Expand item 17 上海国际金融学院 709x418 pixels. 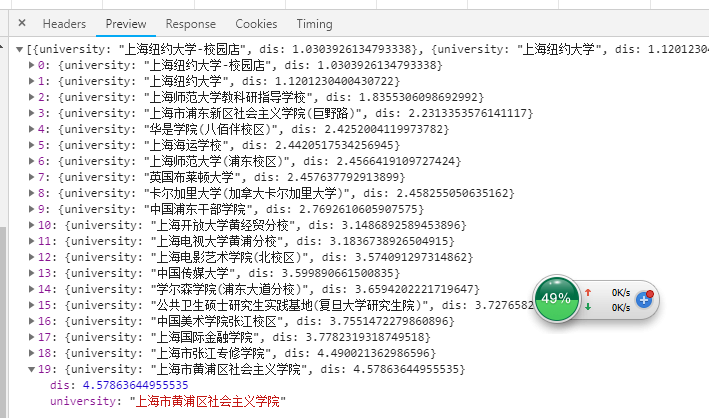(x=32, y=337)
